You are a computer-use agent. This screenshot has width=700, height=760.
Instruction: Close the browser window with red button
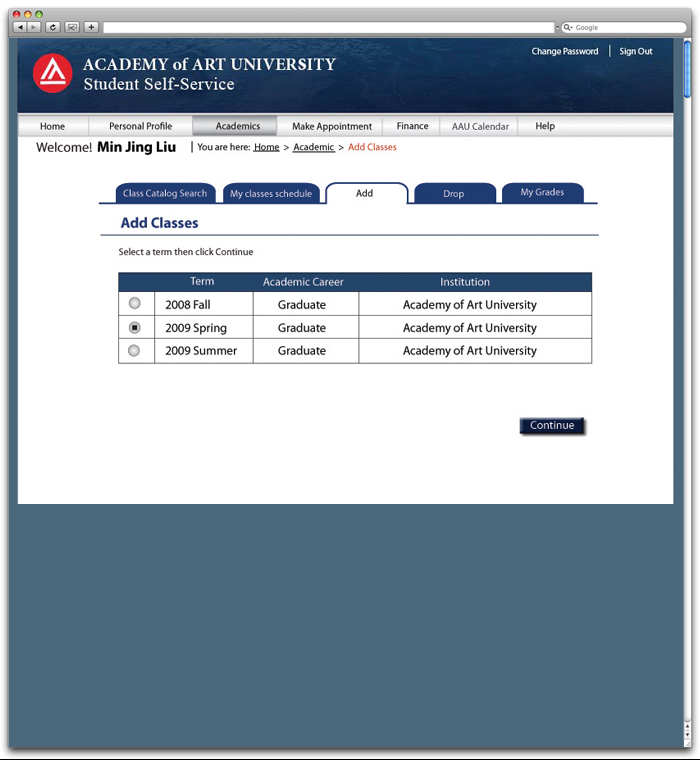(x=16, y=14)
